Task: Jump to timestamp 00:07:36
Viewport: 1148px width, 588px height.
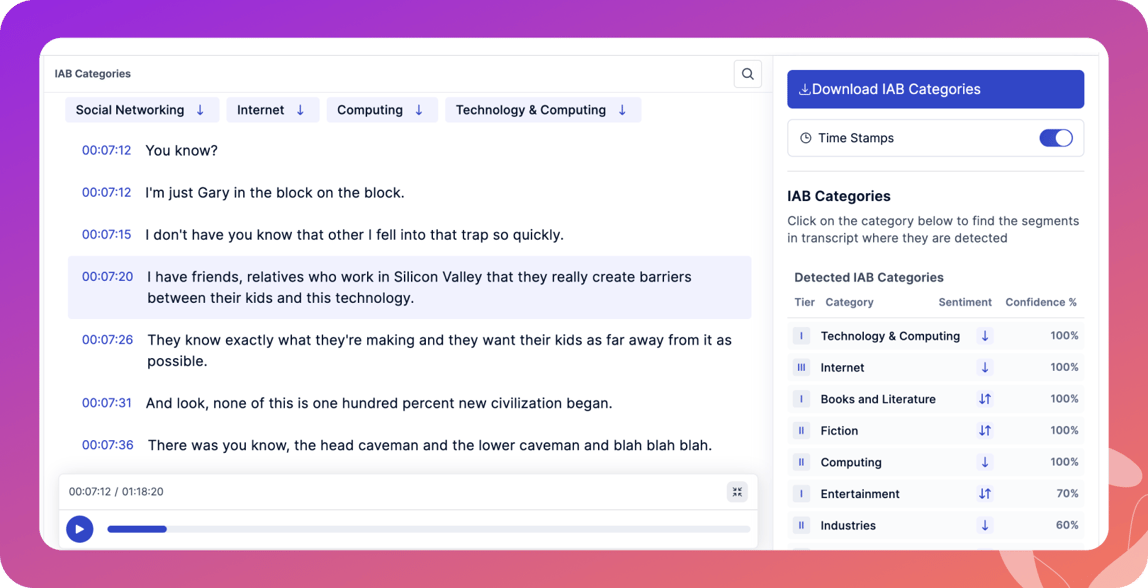Action: tap(107, 444)
